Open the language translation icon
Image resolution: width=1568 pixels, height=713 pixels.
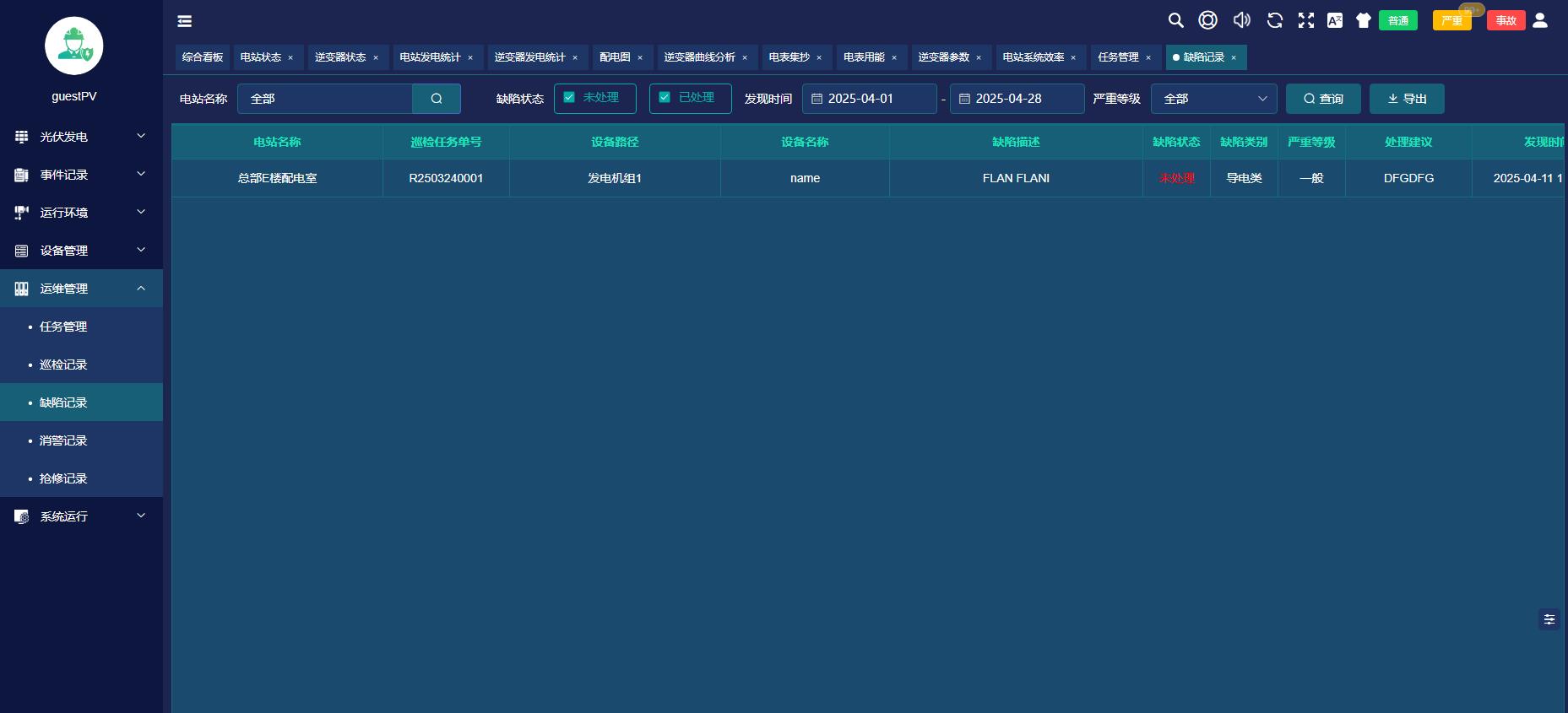point(1335,20)
